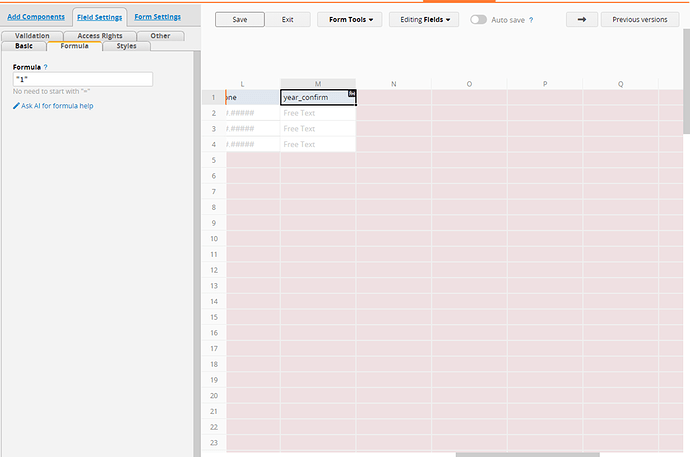
Task: Select column Q header
Action: point(620,84)
